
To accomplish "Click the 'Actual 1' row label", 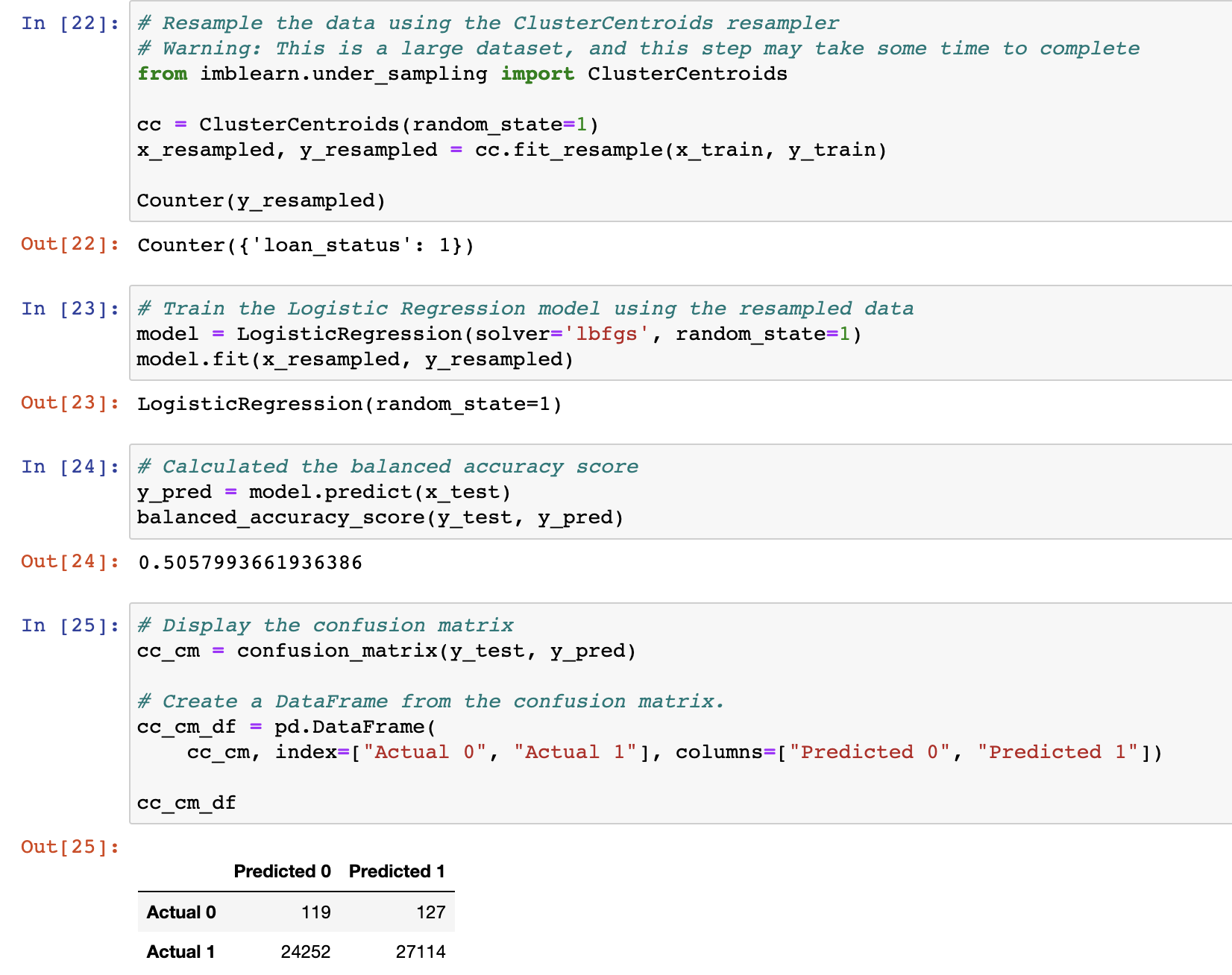I will point(181,952).
